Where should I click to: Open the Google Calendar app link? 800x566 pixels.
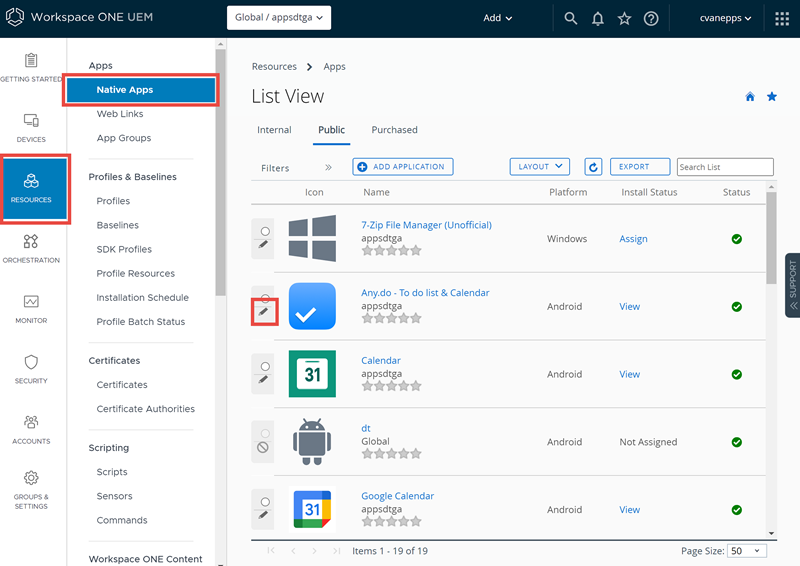pyautogui.click(x=397, y=496)
